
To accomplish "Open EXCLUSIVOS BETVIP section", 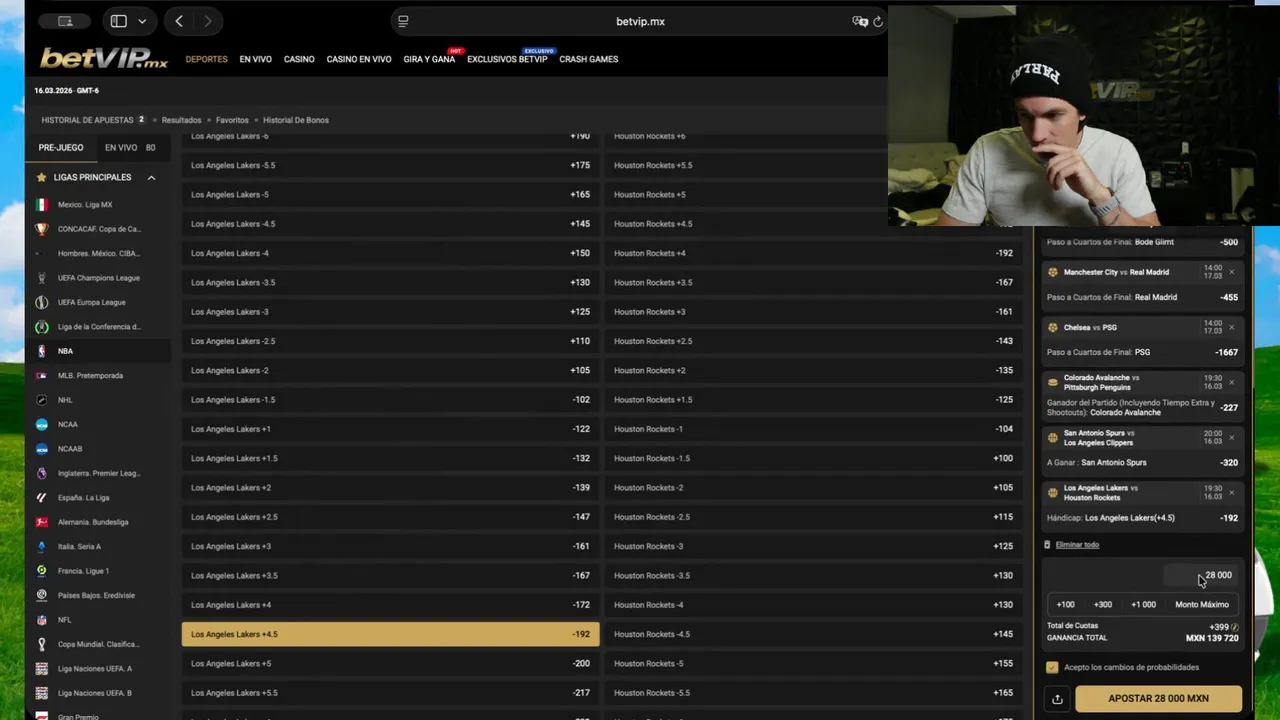I will click(x=507, y=59).
